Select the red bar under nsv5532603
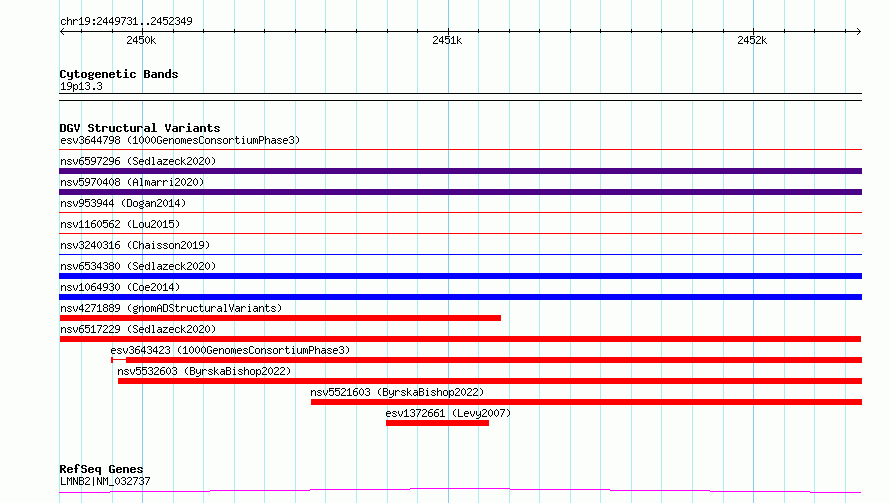Screen dimensions: 890x503 490,381
